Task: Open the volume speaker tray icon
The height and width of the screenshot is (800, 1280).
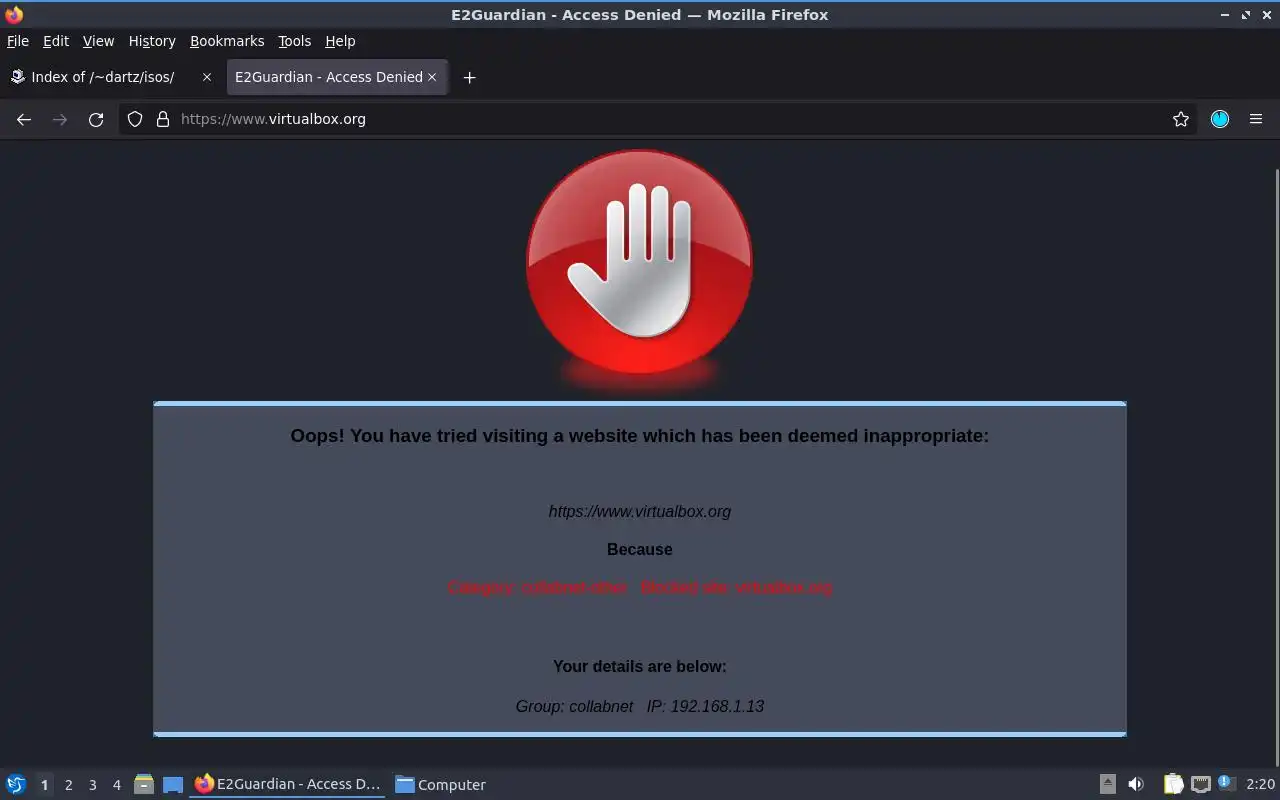Action: (x=1136, y=784)
